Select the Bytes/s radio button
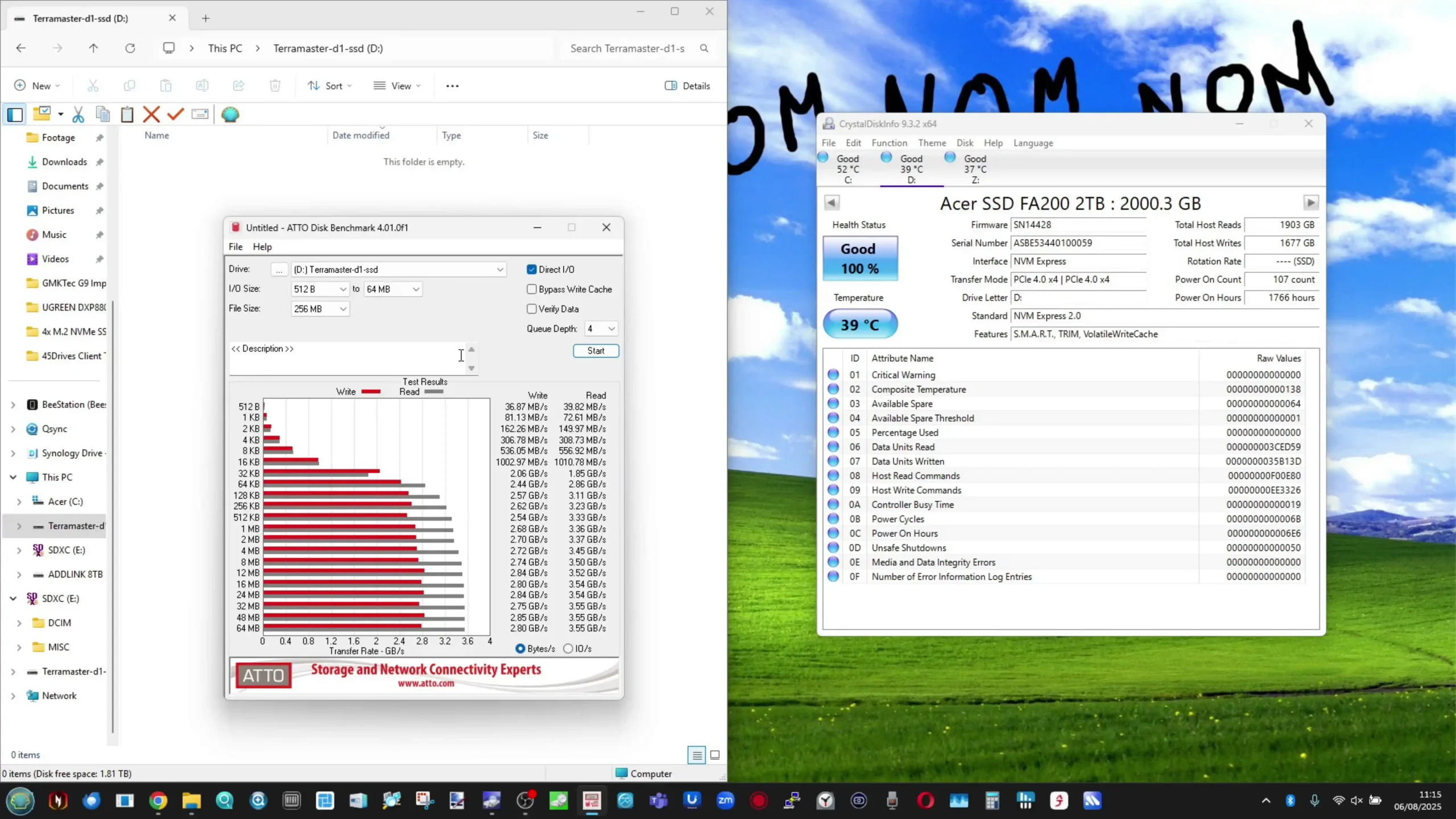The image size is (1456, 819). [520, 648]
